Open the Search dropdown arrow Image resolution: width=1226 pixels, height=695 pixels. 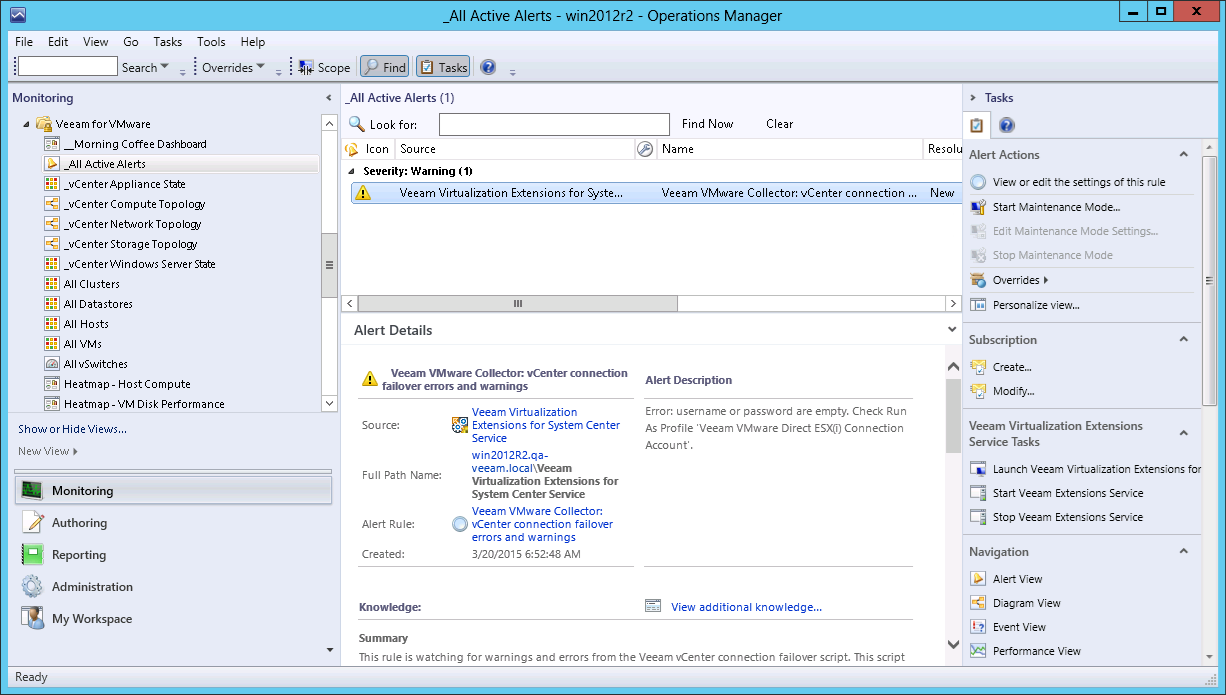[x=165, y=67]
